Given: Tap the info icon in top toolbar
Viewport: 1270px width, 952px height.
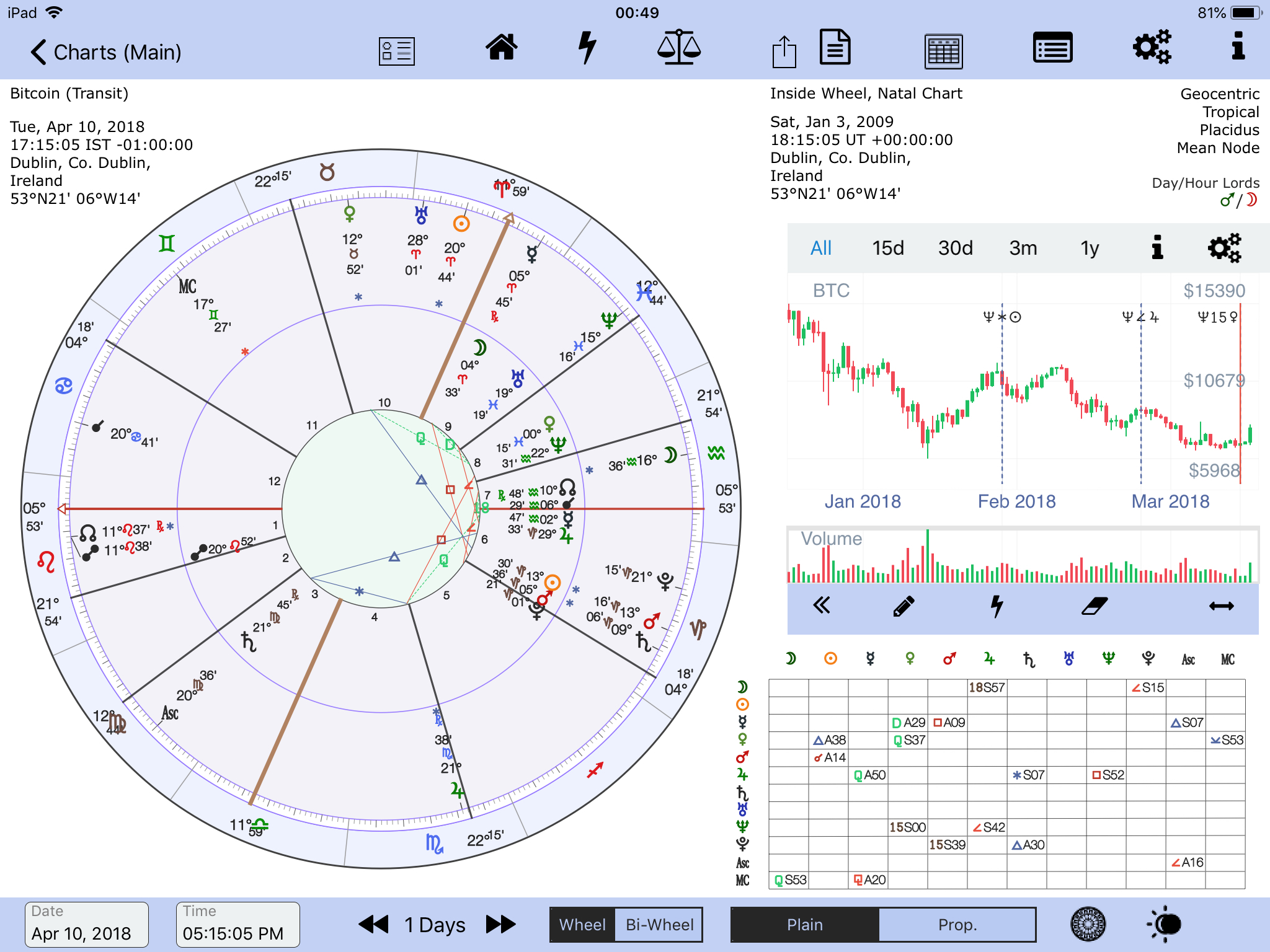Looking at the screenshot, I should pos(1238,46).
